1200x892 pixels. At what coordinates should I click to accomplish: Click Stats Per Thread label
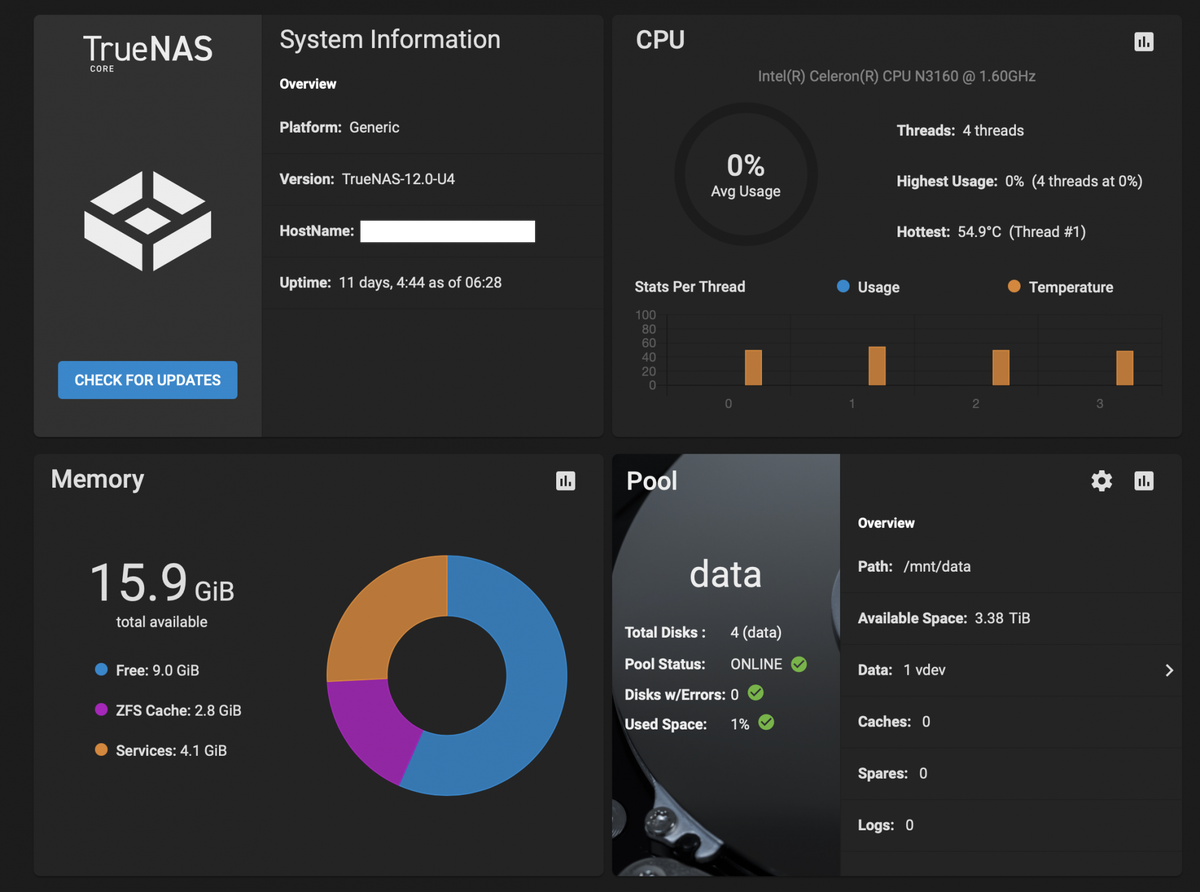click(x=690, y=287)
